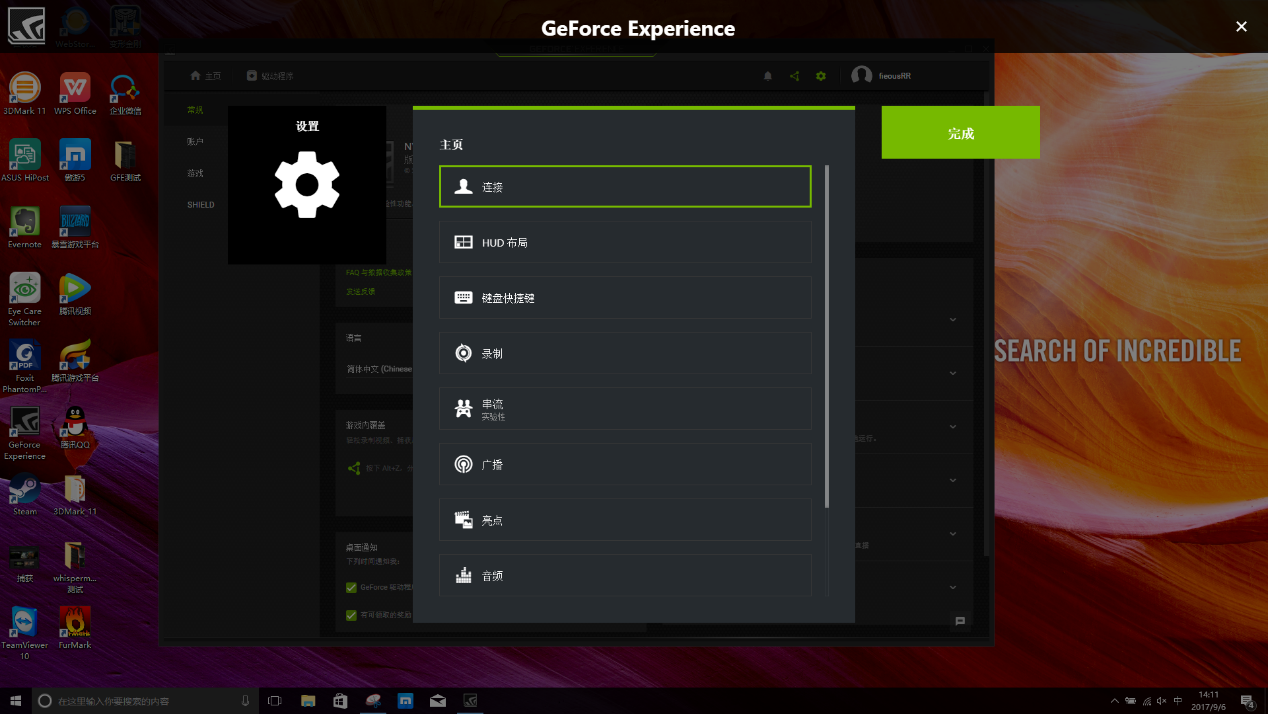Select the TeamViewer 10 desktop icon

pyautogui.click(x=25, y=633)
